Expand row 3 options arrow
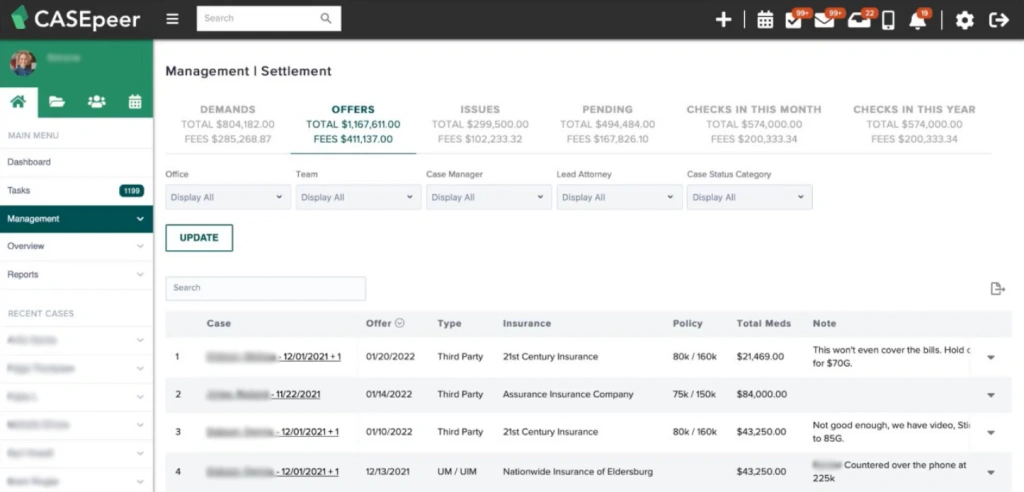Viewport: 1024px width, 492px height. [x=991, y=433]
